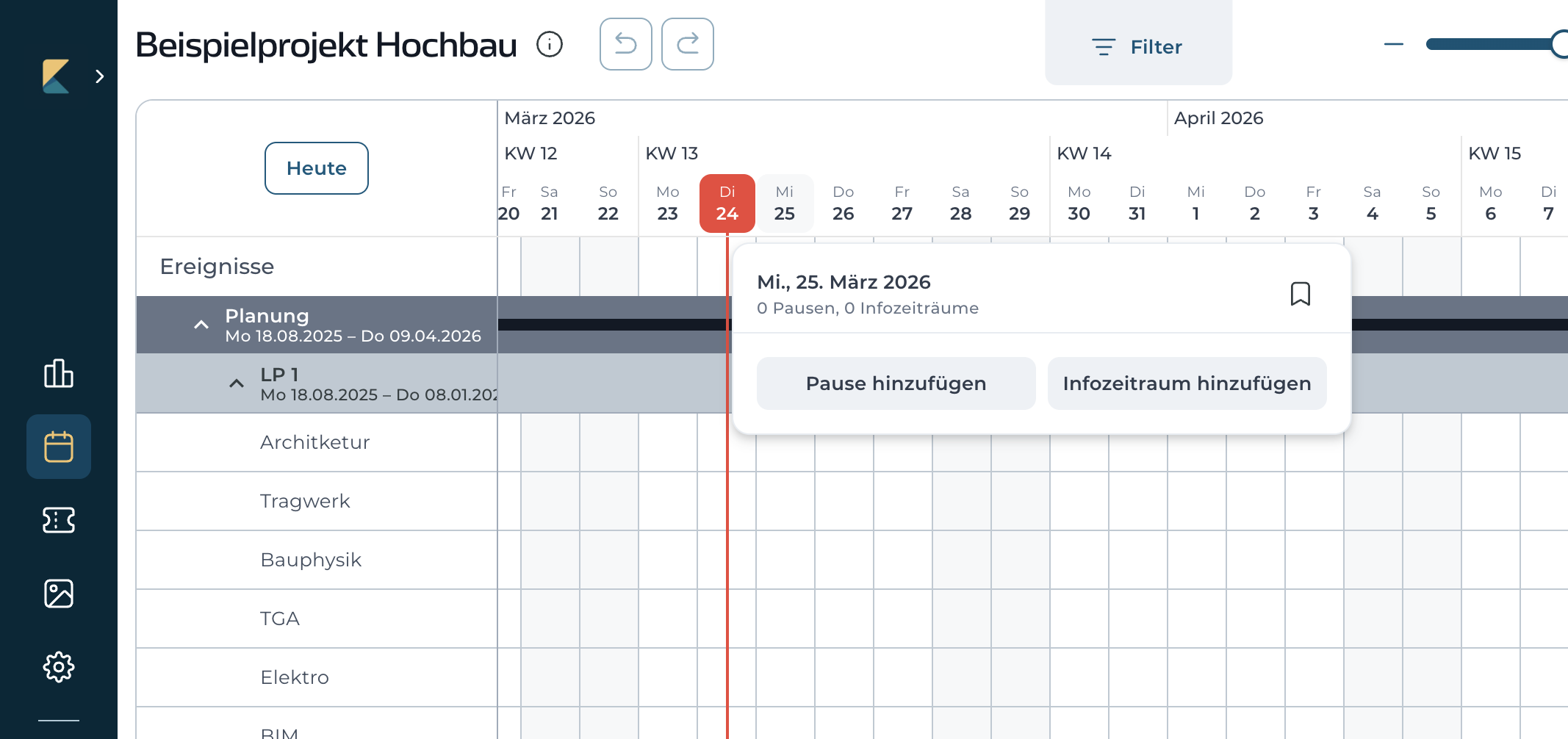Viewport: 1568px width, 739px height.
Task: Click Pause hinzufügen button
Action: pos(896,383)
